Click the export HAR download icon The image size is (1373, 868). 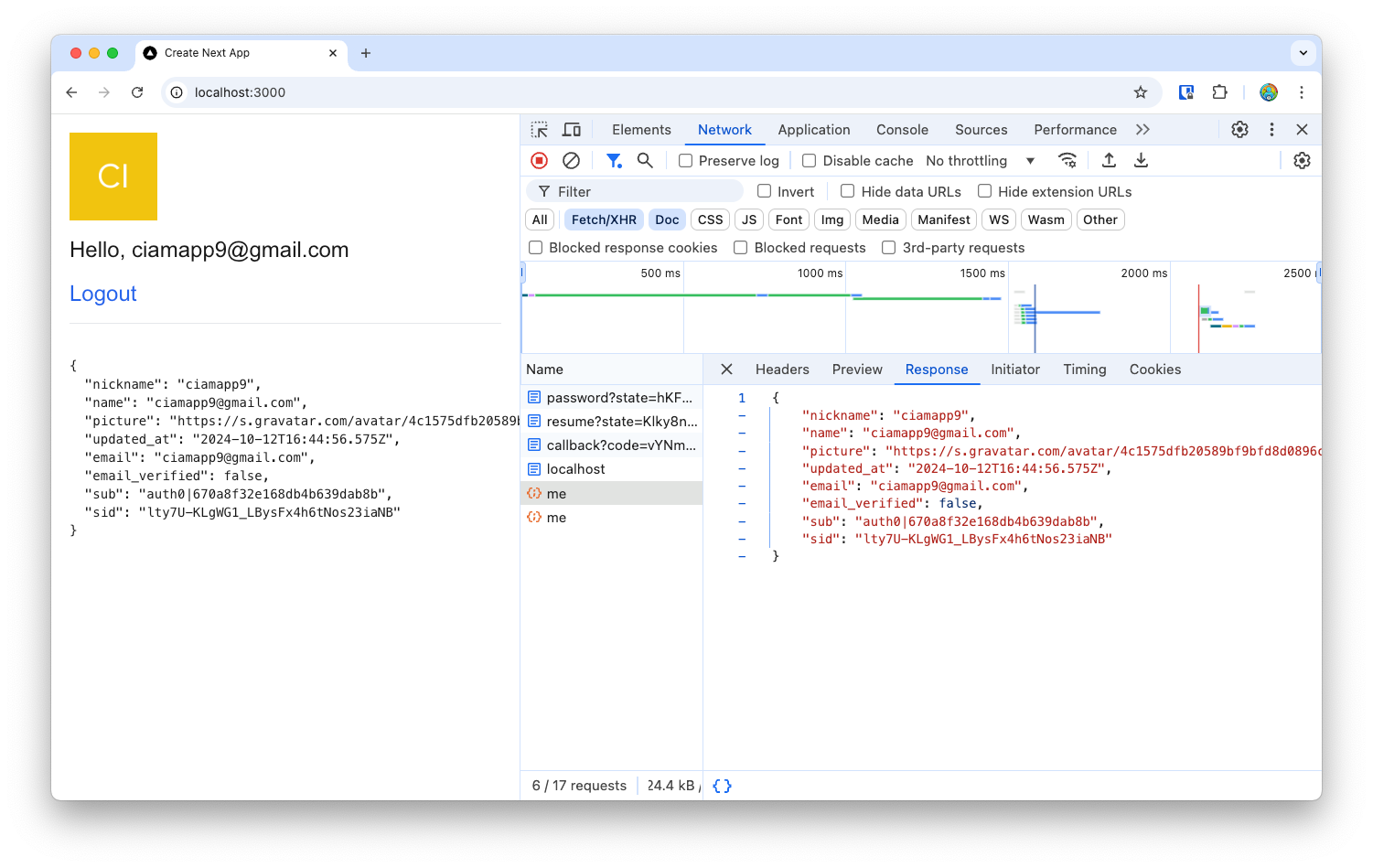click(1141, 161)
